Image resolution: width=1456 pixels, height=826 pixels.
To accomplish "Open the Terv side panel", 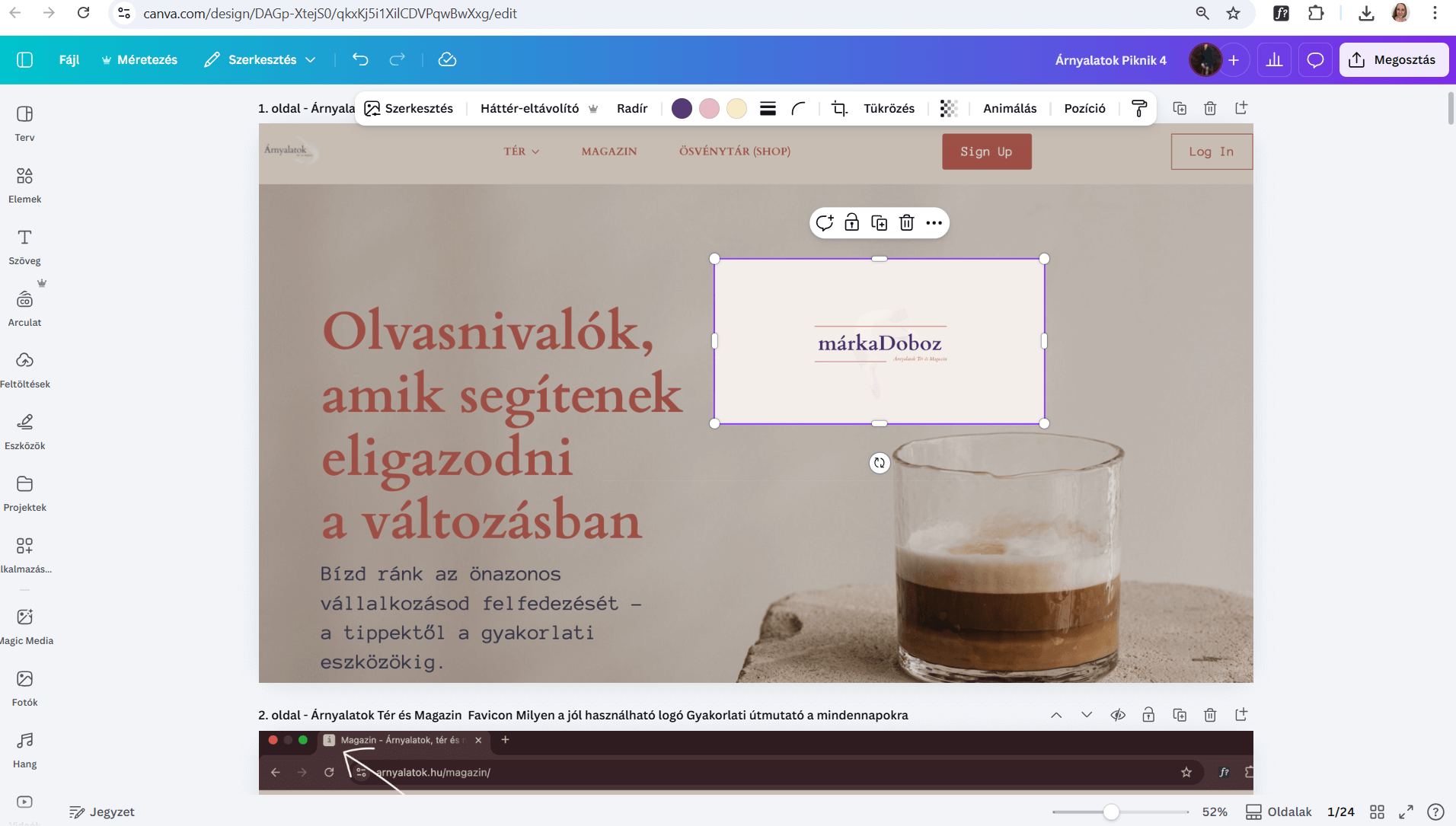I will [24, 123].
